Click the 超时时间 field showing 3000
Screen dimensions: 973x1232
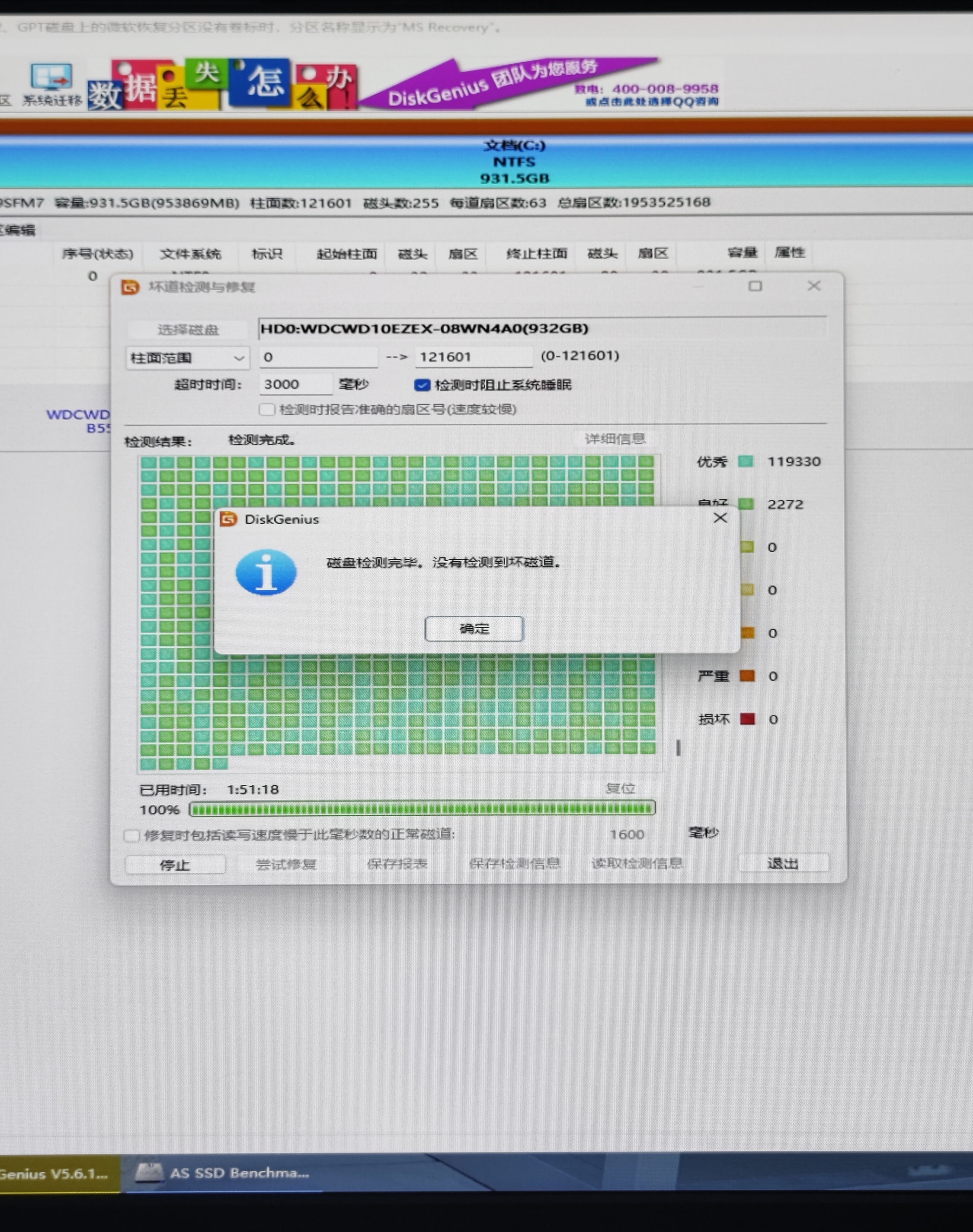(x=296, y=384)
